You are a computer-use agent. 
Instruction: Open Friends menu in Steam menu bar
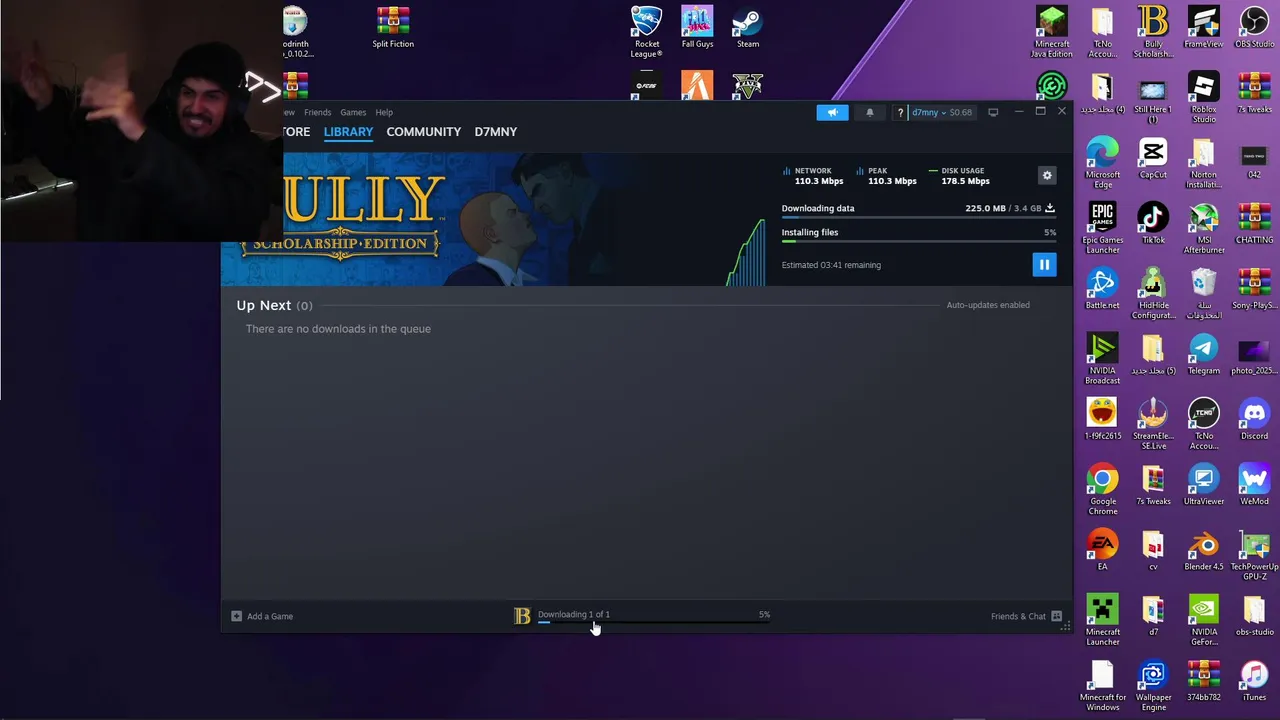point(317,112)
